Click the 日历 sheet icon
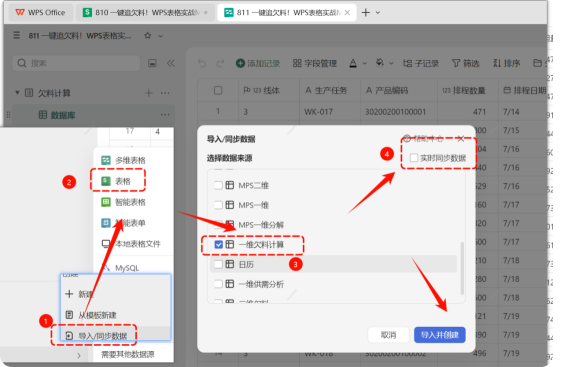Viewport: 563px width, 367px height. 230,264
